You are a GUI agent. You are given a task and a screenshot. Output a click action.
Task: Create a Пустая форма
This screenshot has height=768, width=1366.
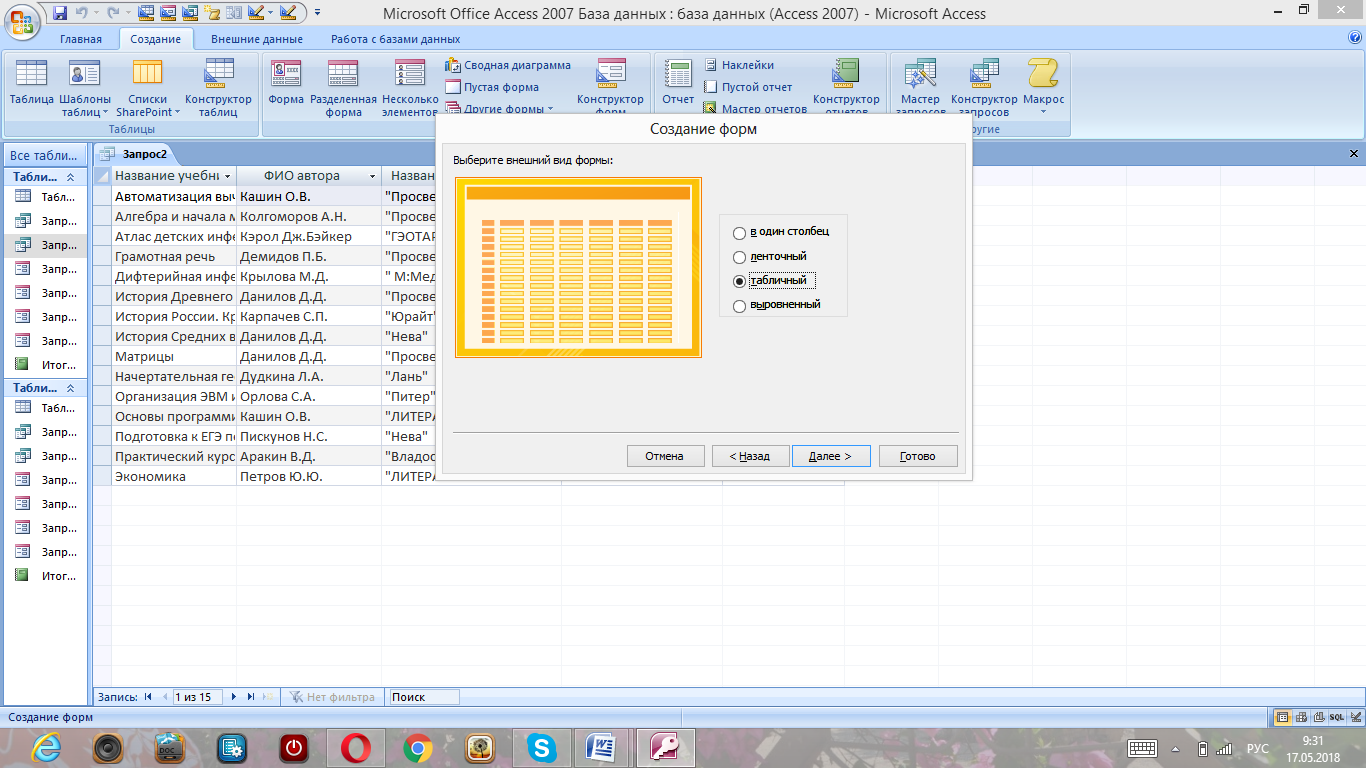(x=492, y=87)
